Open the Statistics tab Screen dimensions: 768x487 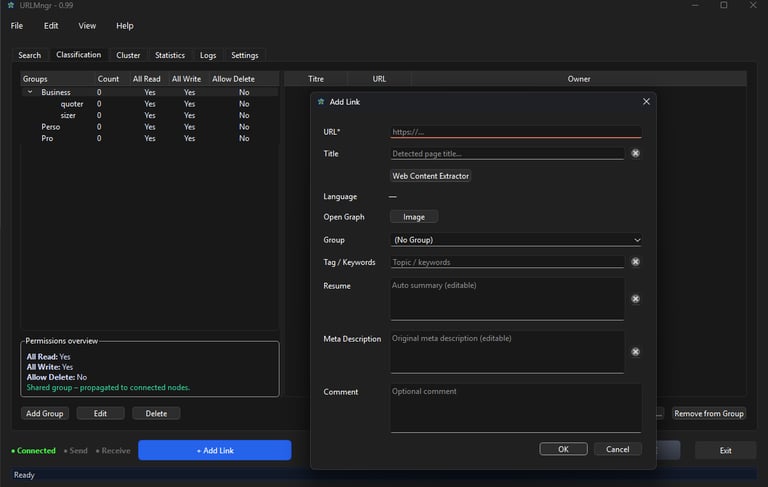point(170,55)
